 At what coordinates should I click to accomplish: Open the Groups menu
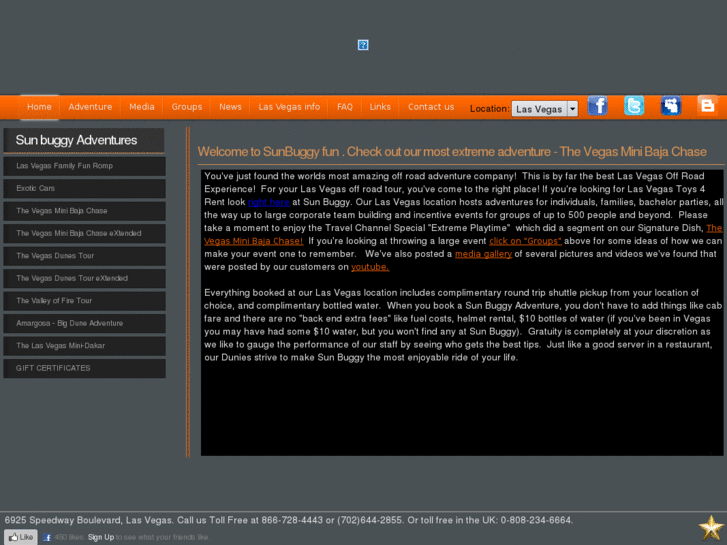(x=187, y=107)
